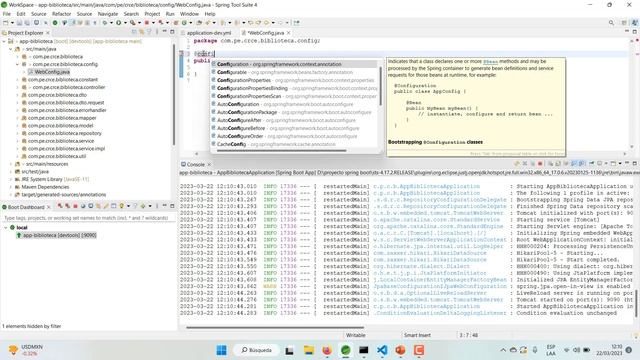Open the Window menu
The image size is (640, 360).
coord(189,14)
